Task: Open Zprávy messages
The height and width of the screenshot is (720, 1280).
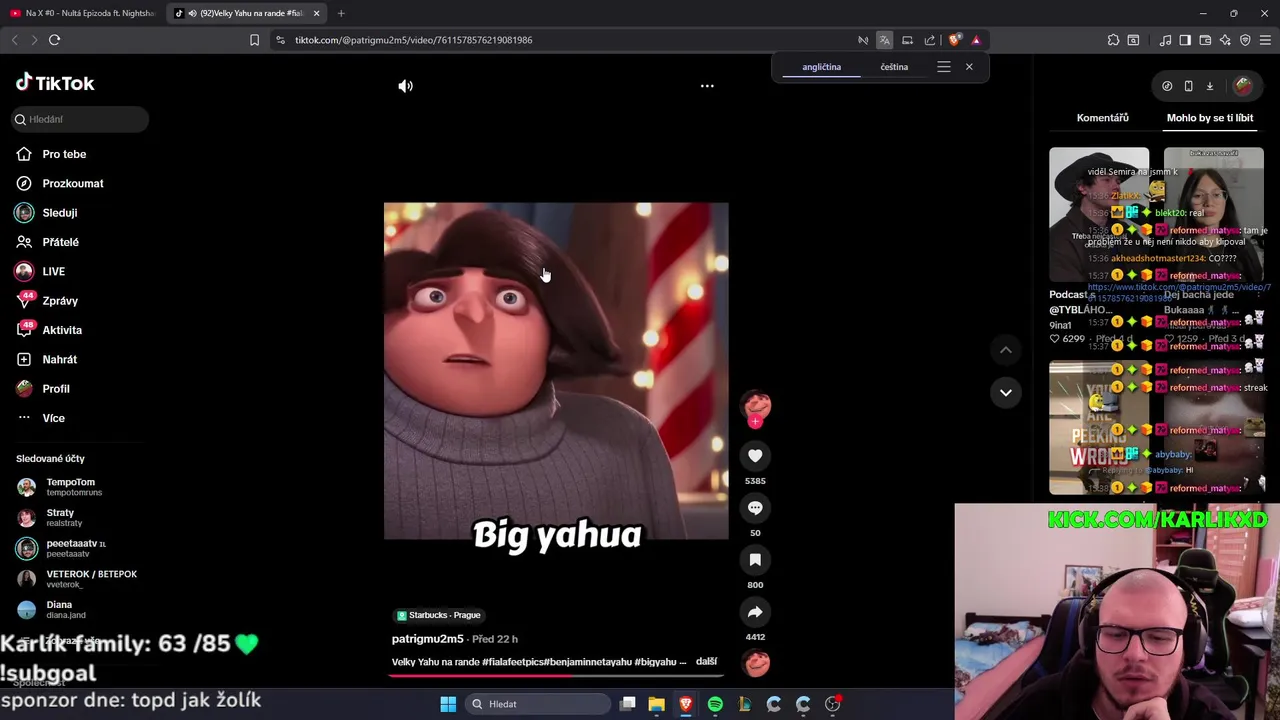Action: point(60,301)
